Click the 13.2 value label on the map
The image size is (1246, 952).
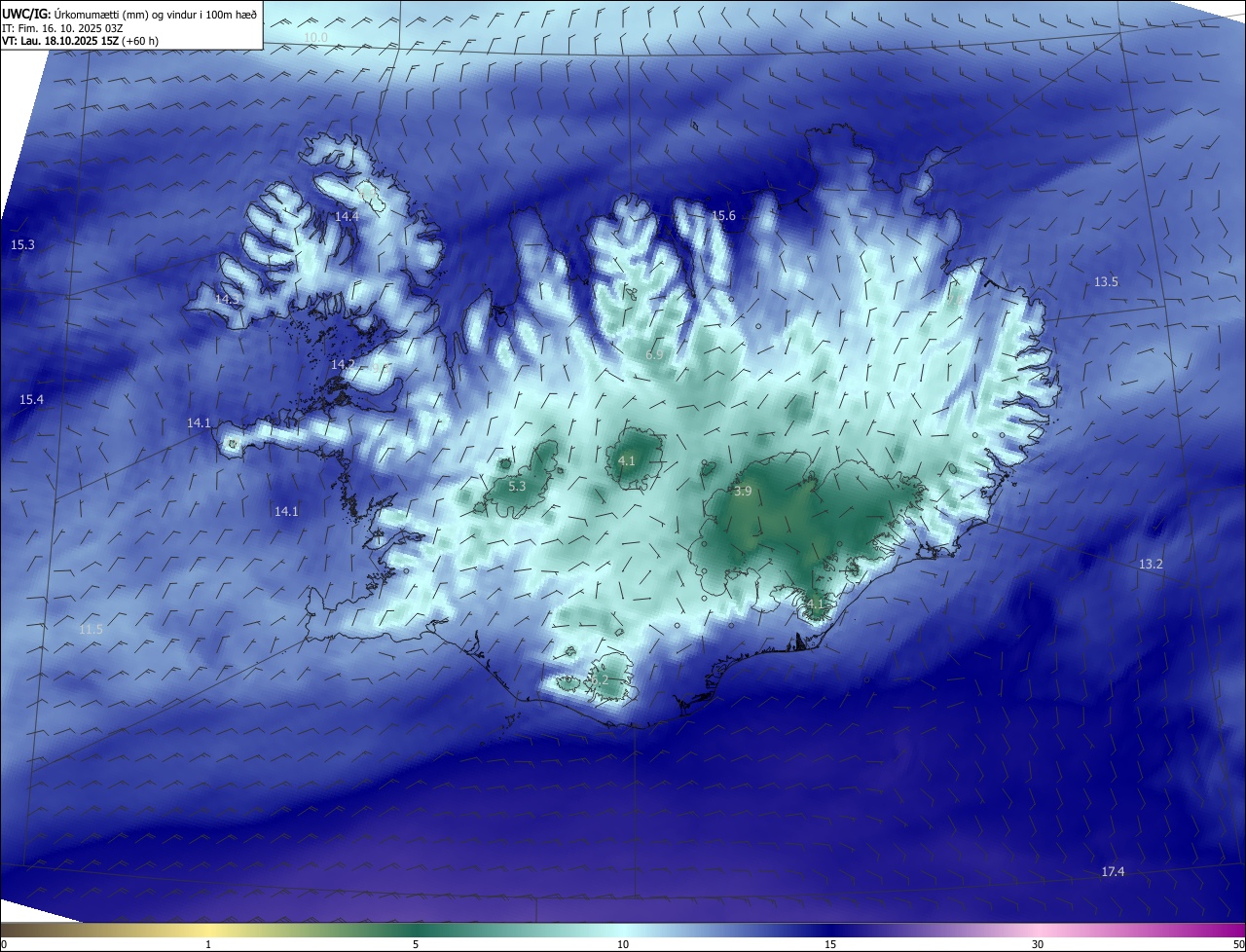[x=1151, y=565]
